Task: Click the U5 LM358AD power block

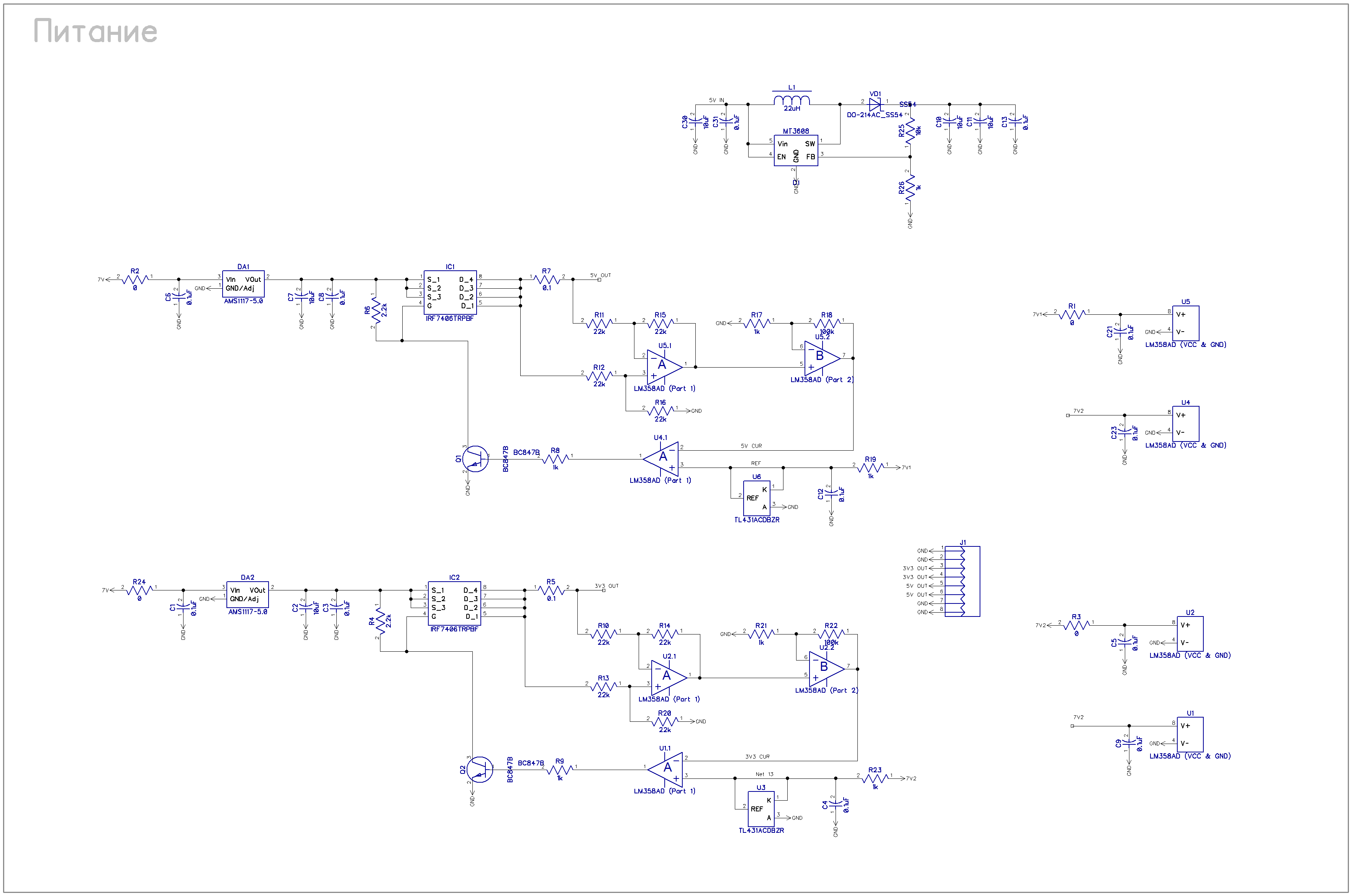Action: 1185,323
